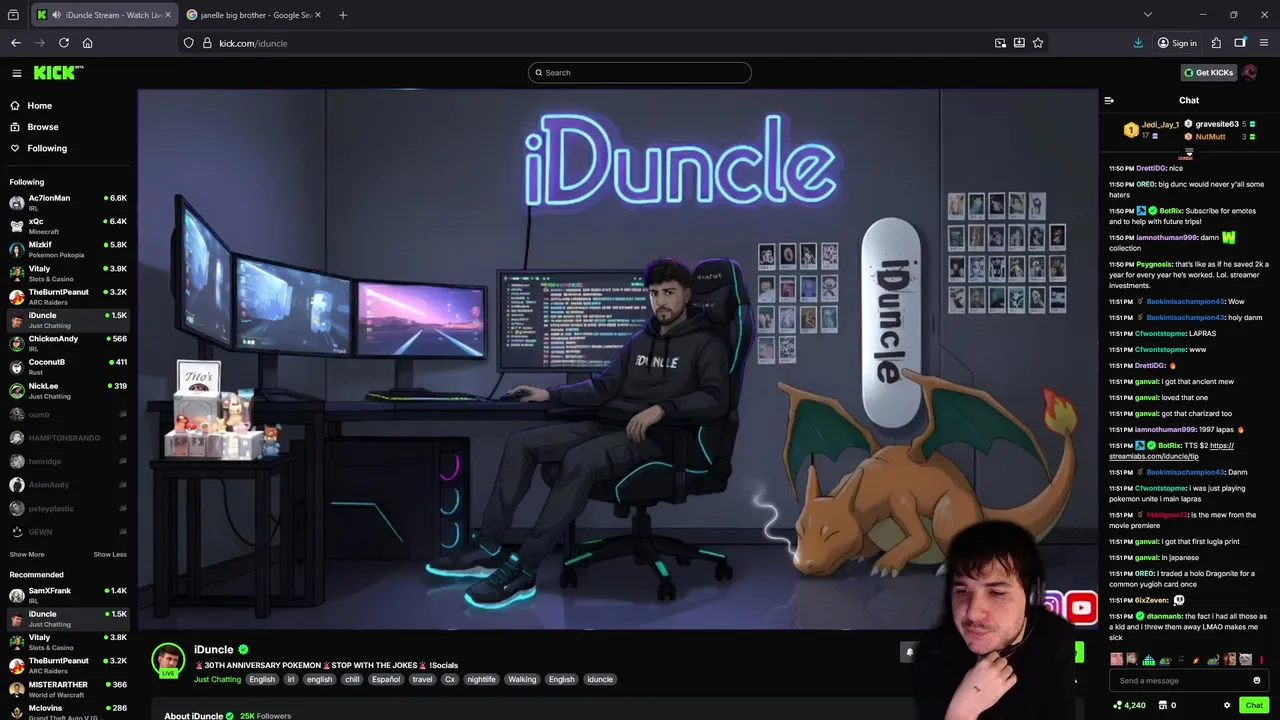Screen dimensions: 1280x720
Task: Expand the list with Show More
Action: [x=27, y=554]
